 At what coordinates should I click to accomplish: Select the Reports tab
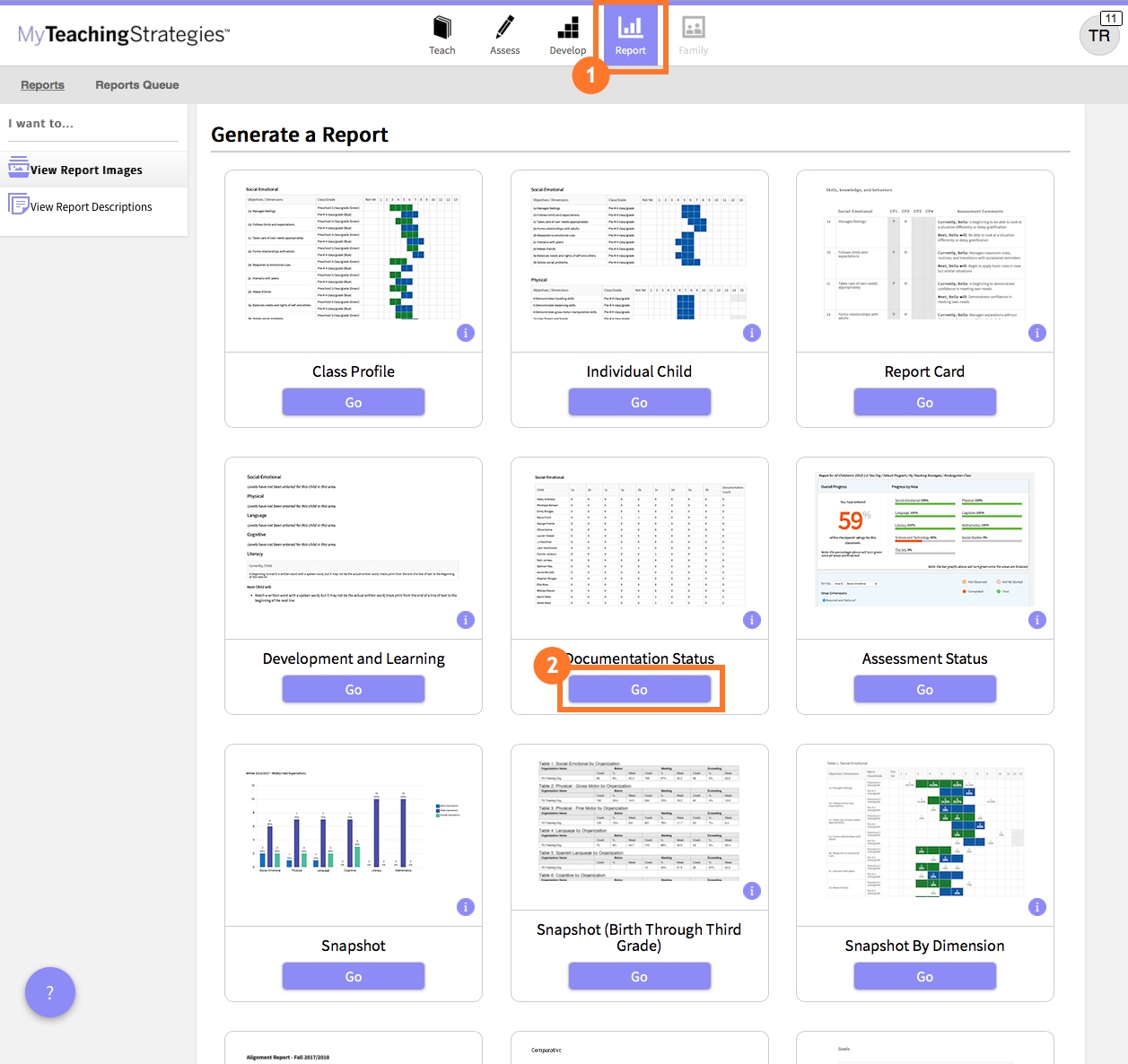click(x=42, y=85)
